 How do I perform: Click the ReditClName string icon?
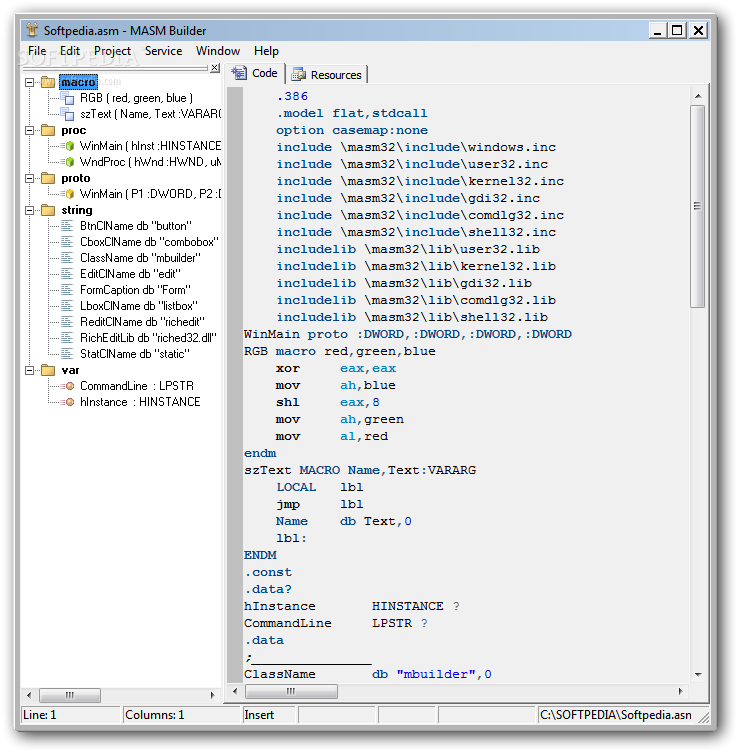pyautogui.click(x=67, y=322)
